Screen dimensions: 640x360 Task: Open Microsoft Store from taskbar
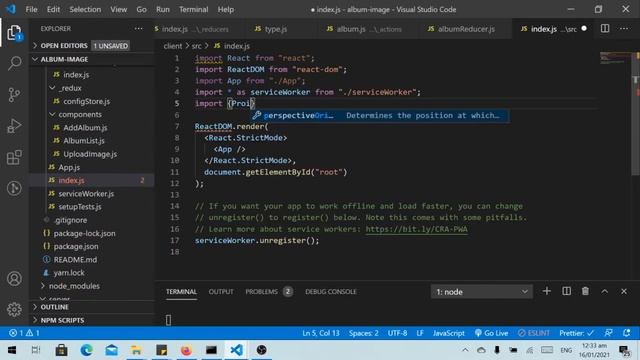(x=62, y=350)
